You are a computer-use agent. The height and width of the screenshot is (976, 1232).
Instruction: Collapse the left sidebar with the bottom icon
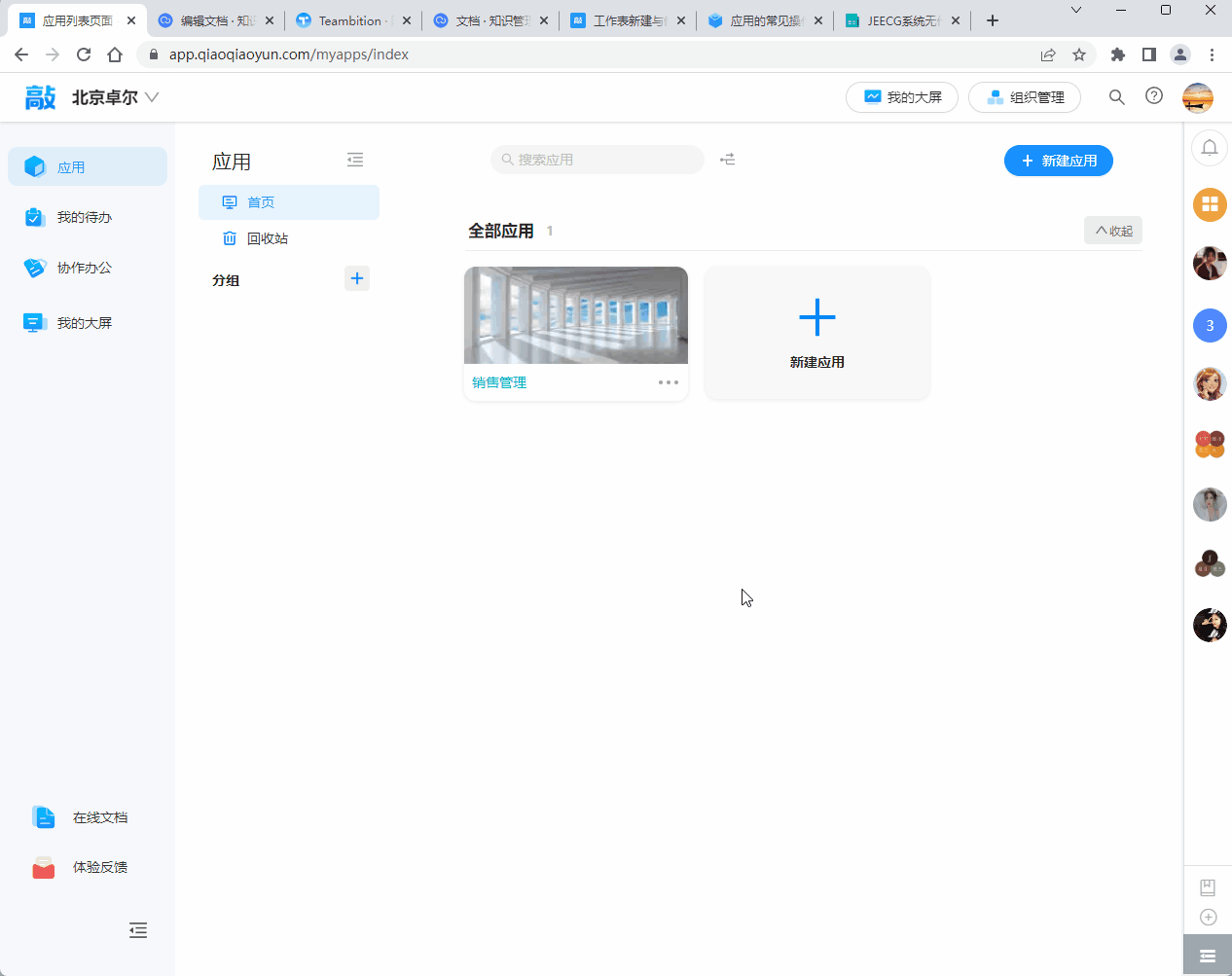(138, 930)
